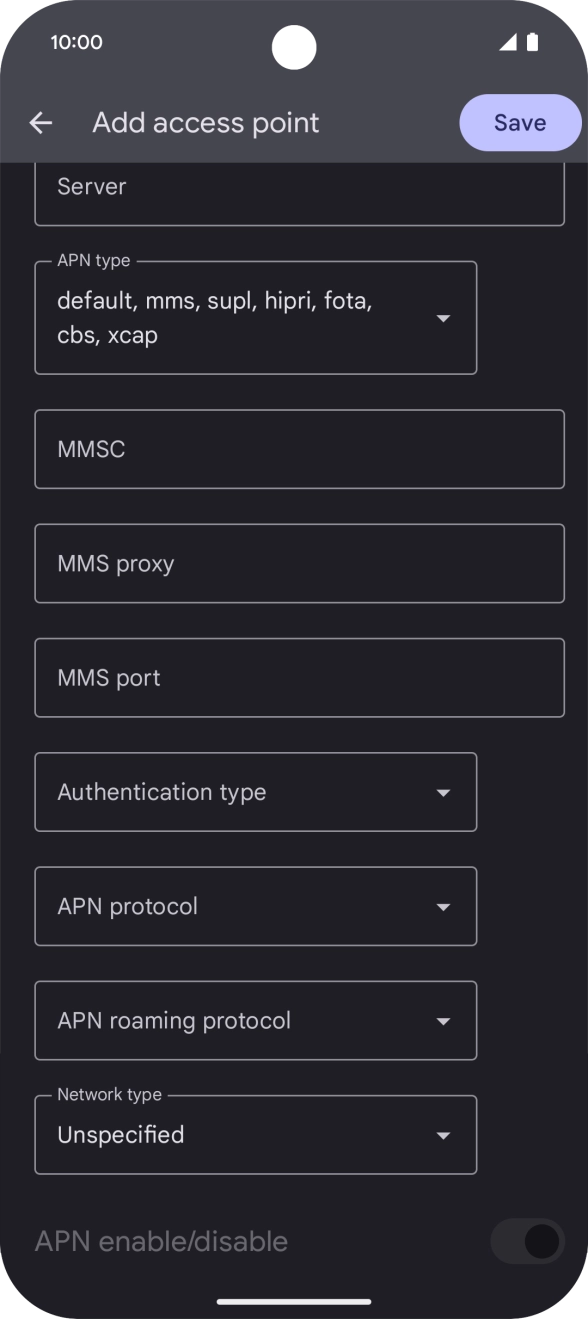Click the signal strength icon

pyautogui.click(x=508, y=42)
